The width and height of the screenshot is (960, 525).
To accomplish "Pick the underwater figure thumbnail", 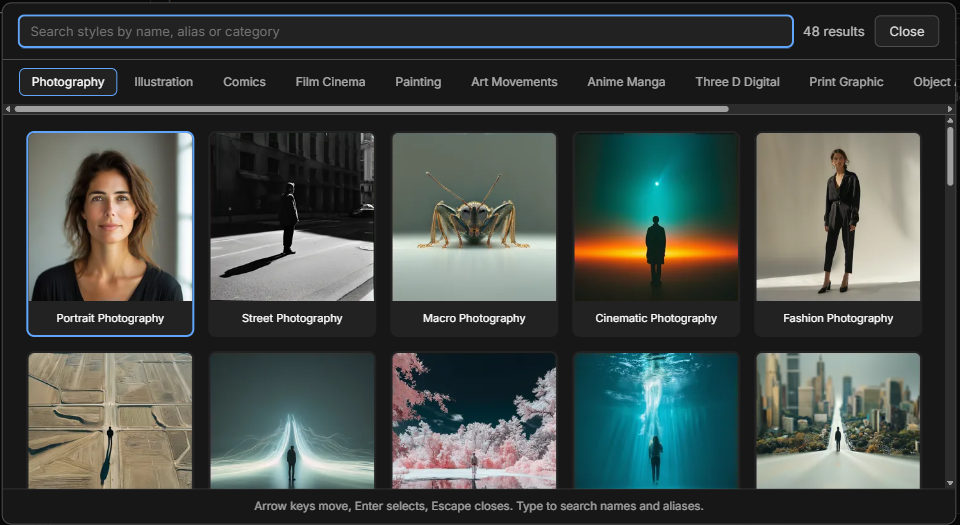I will click(x=656, y=420).
